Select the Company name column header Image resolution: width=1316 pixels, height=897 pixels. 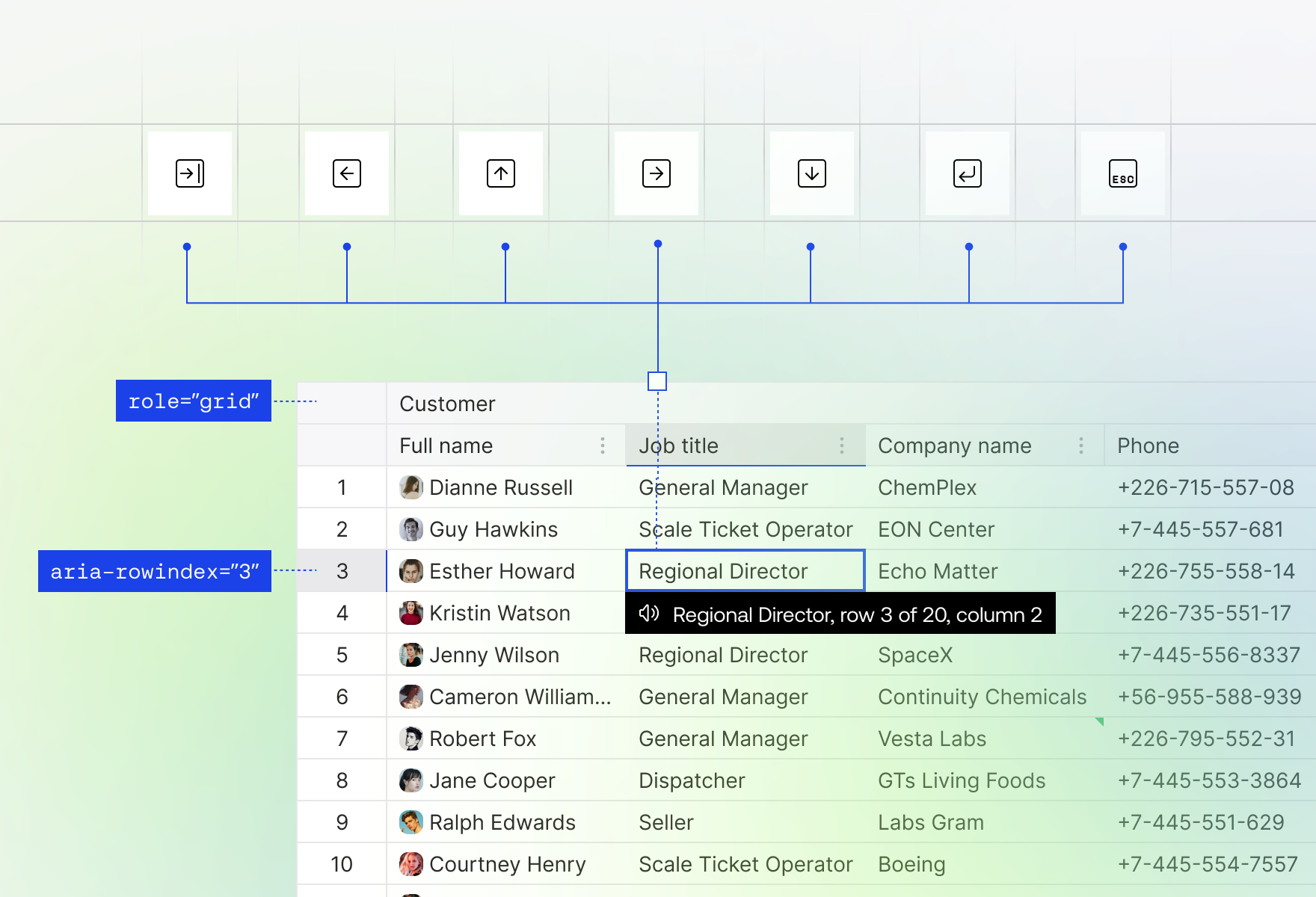(985, 446)
